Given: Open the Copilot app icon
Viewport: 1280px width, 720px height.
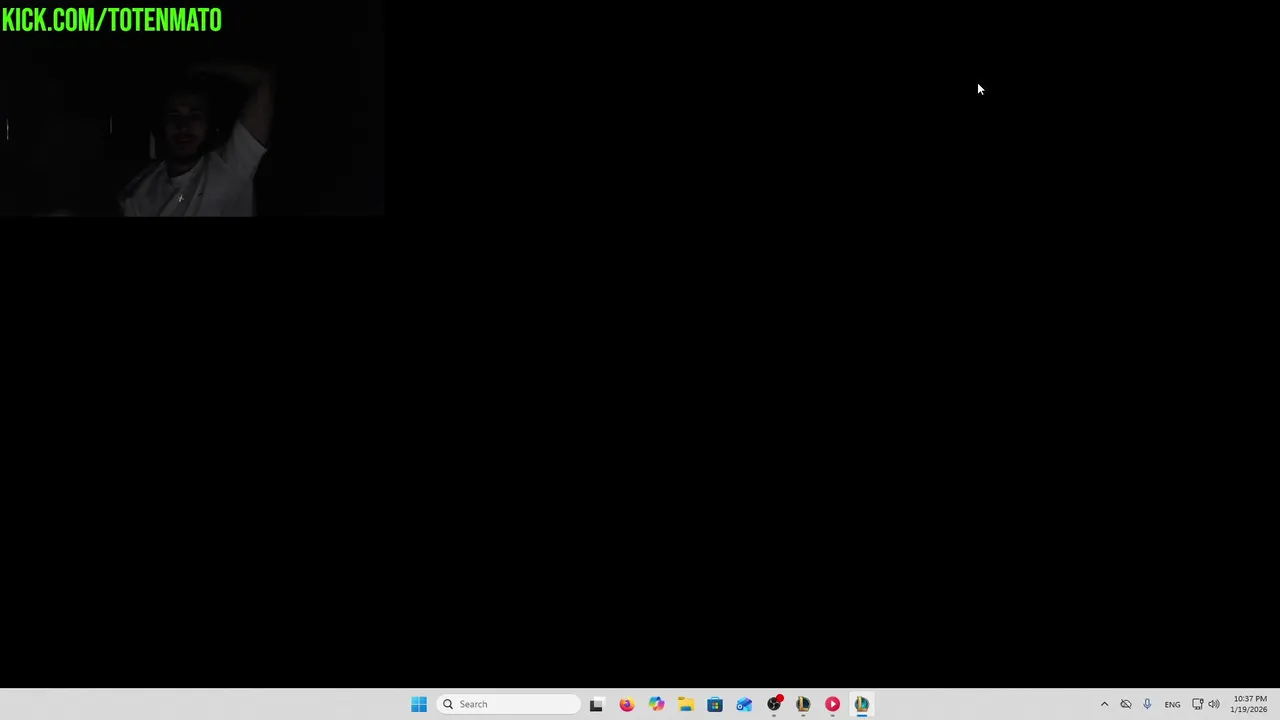Looking at the screenshot, I should [656, 704].
